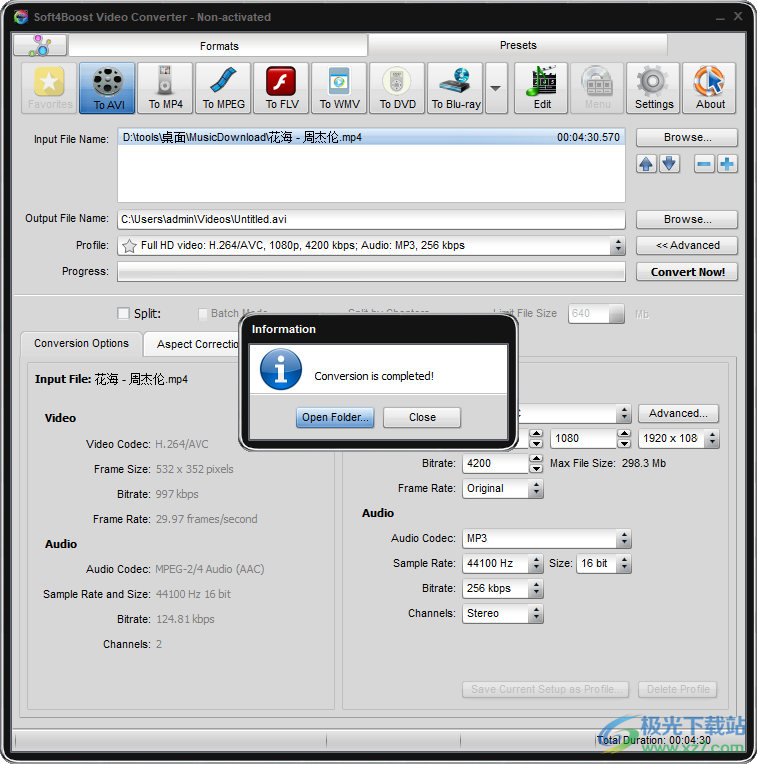The width and height of the screenshot is (757, 764).
Task: Browse for output file location
Action: pos(687,219)
